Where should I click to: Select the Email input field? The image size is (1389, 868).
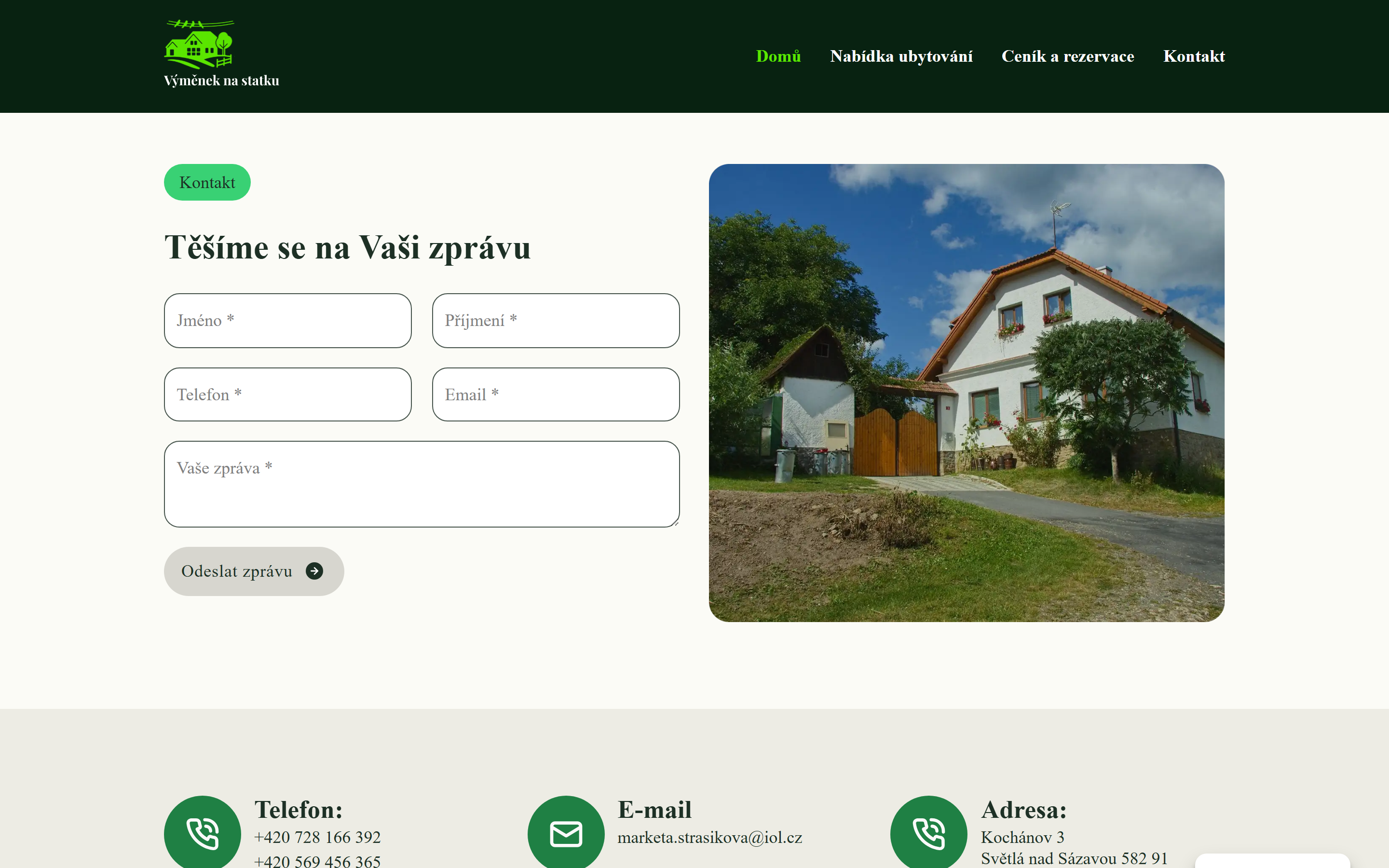pyautogui.click(x=556, y=394)
